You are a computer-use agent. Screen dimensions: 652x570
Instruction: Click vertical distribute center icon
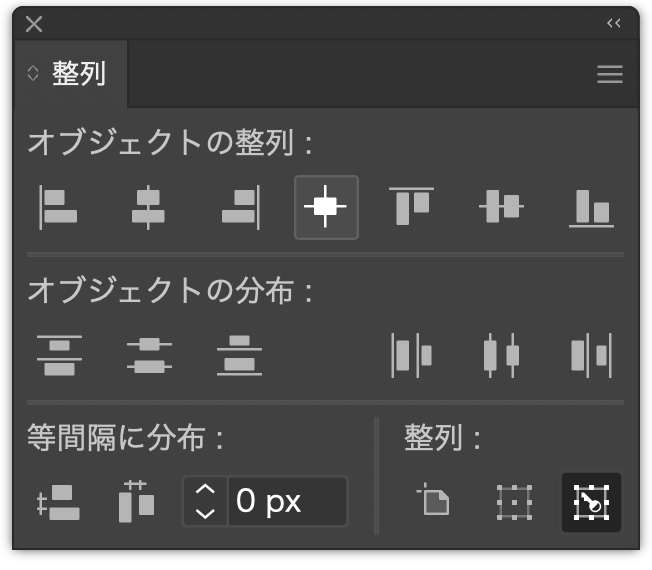[x=149, y=355]
